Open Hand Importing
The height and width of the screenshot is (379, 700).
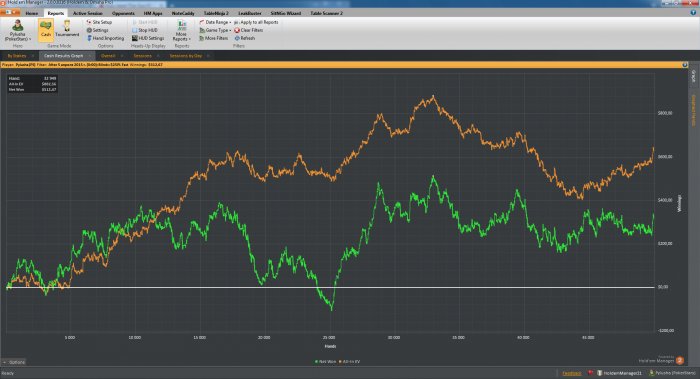pyautogui.click(x=105, y=38)
